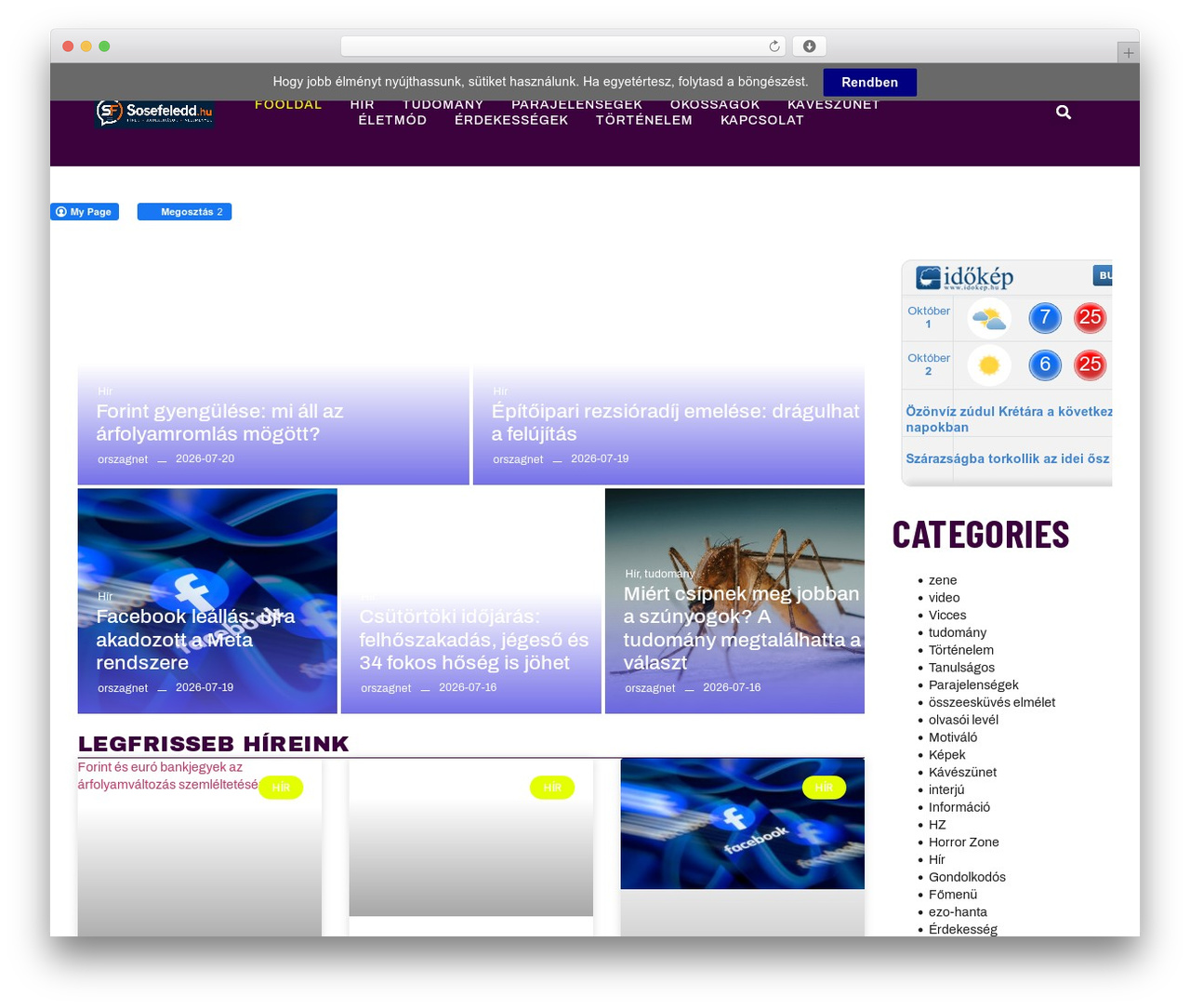Open the Történelem menu item
Image resolution: width=1190 pixels, height=1008 pixels.
(644, 120)
